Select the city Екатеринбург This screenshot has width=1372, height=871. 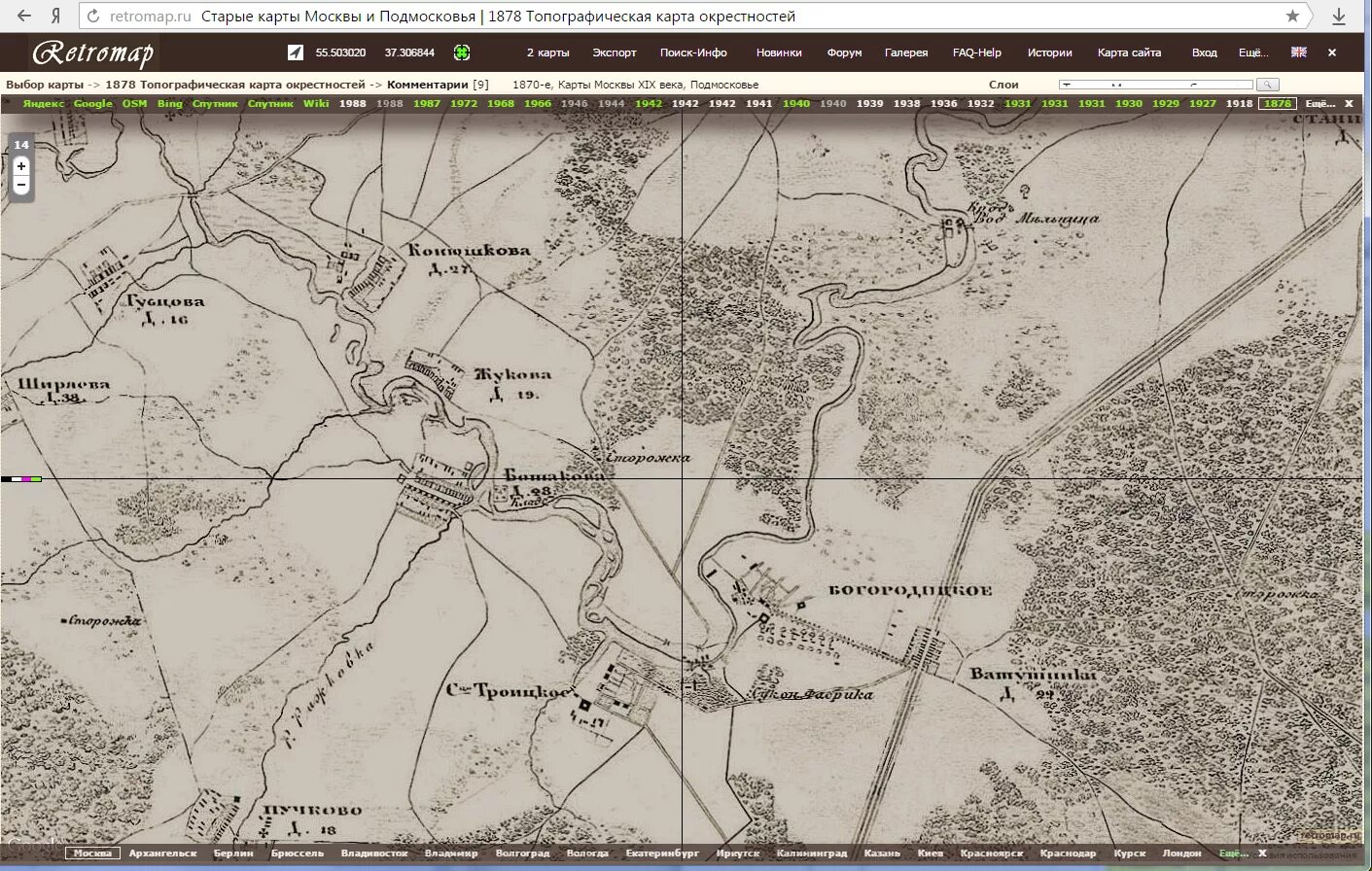point(662,854)
